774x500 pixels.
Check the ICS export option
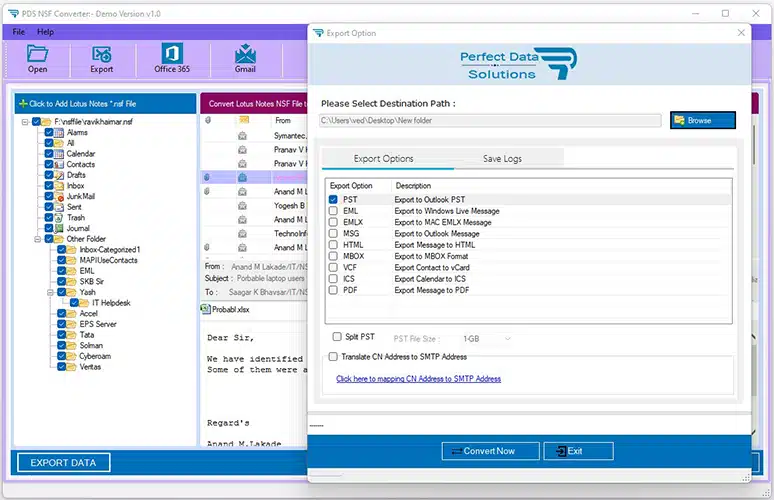coord(333,279)
